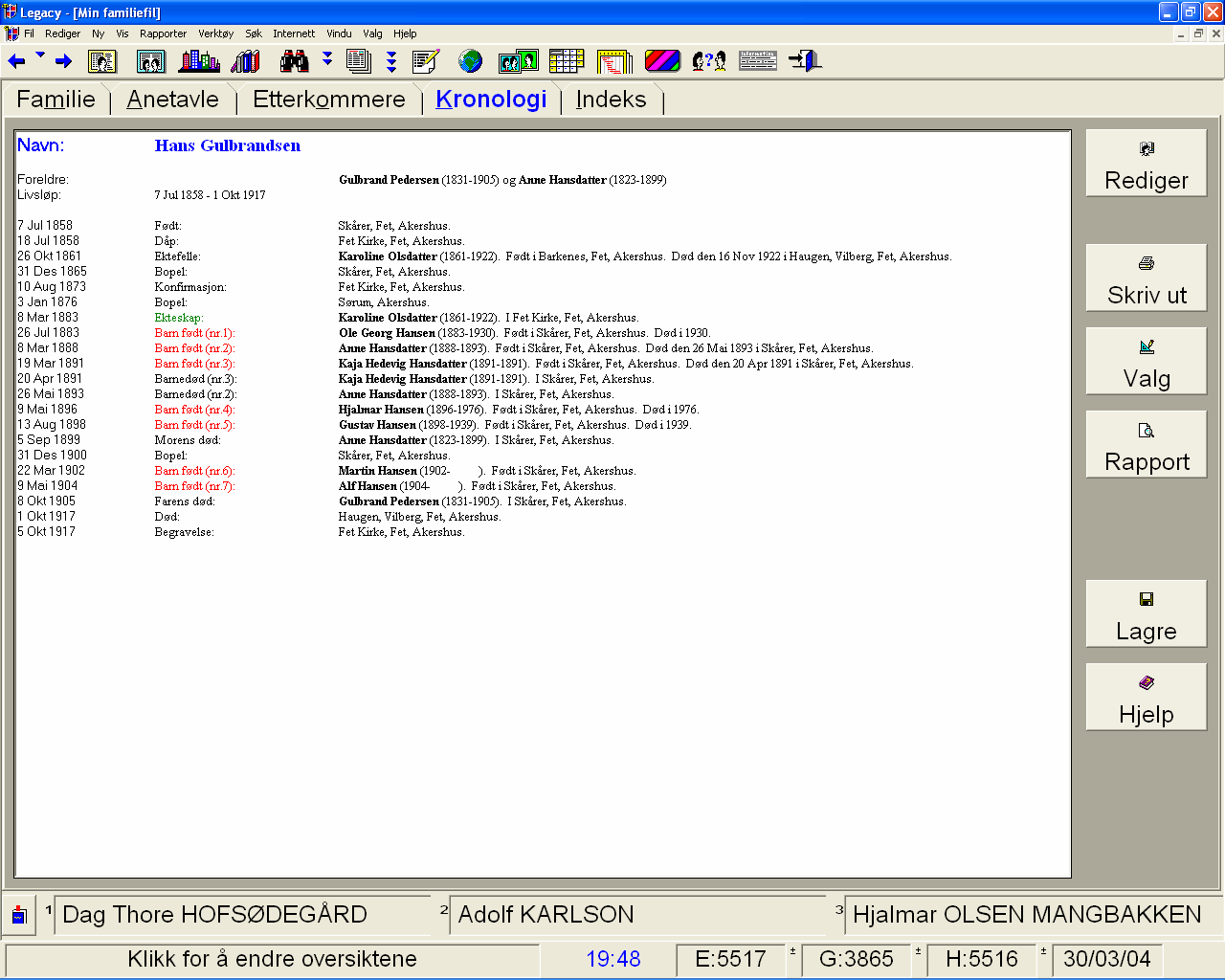
Task: Open the notepad with pencil icon
Action: coord(426,62)
